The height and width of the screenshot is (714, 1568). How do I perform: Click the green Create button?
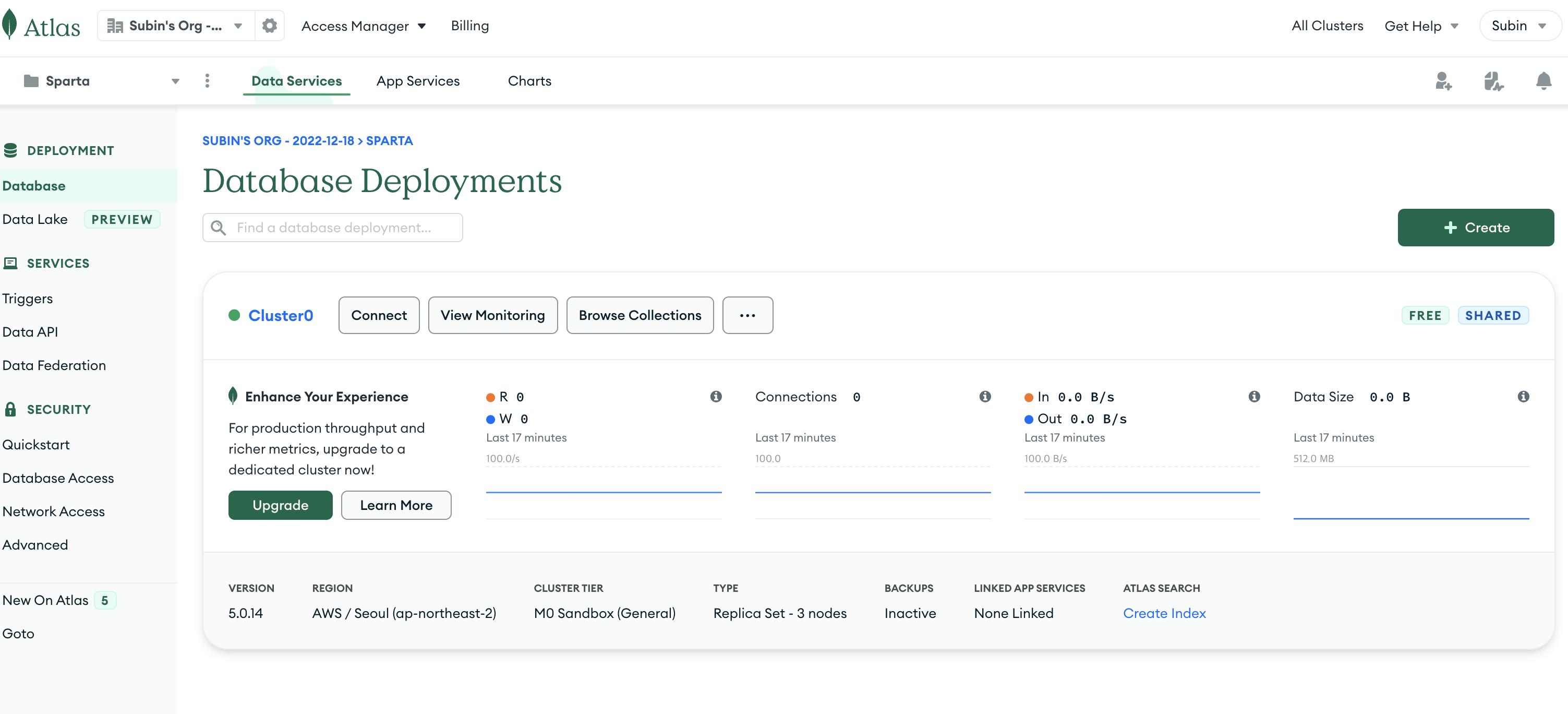coord(1476,227)
